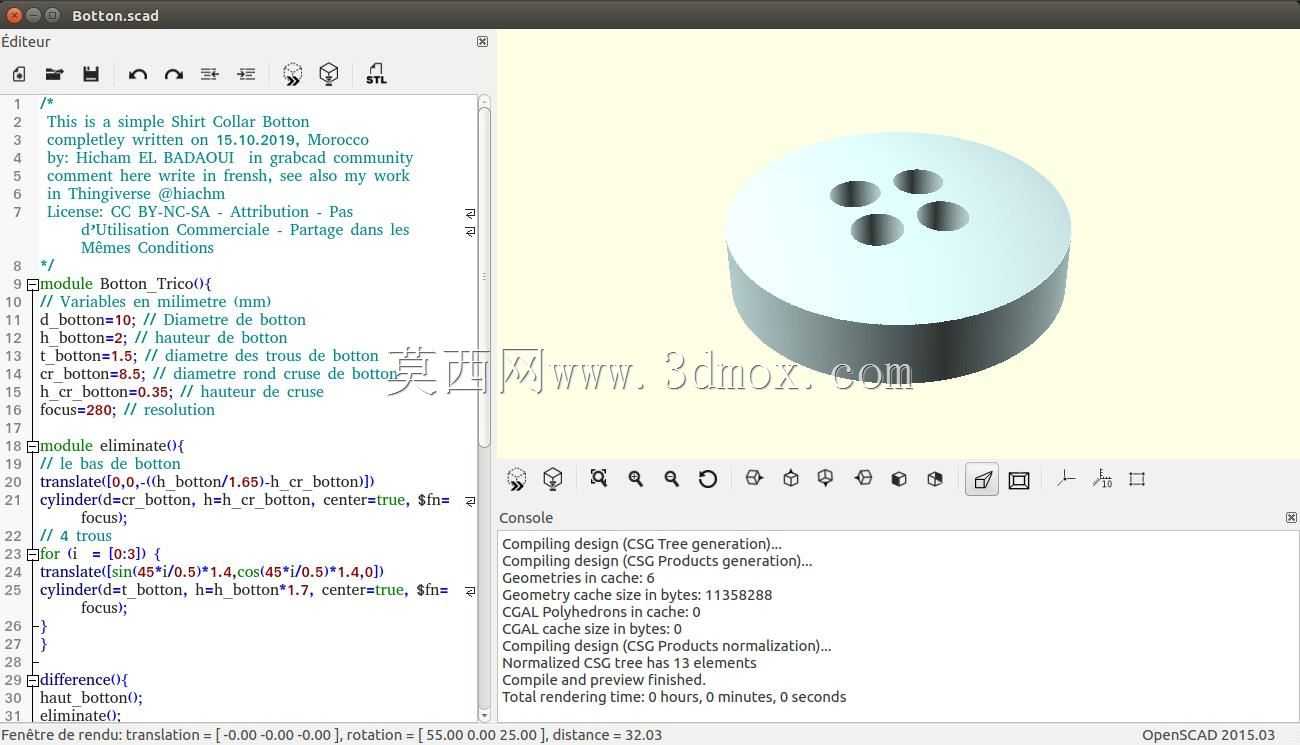1300x745 pixels.
Task: Click the 'Console' panel title
Action: (x=526, y=518)
